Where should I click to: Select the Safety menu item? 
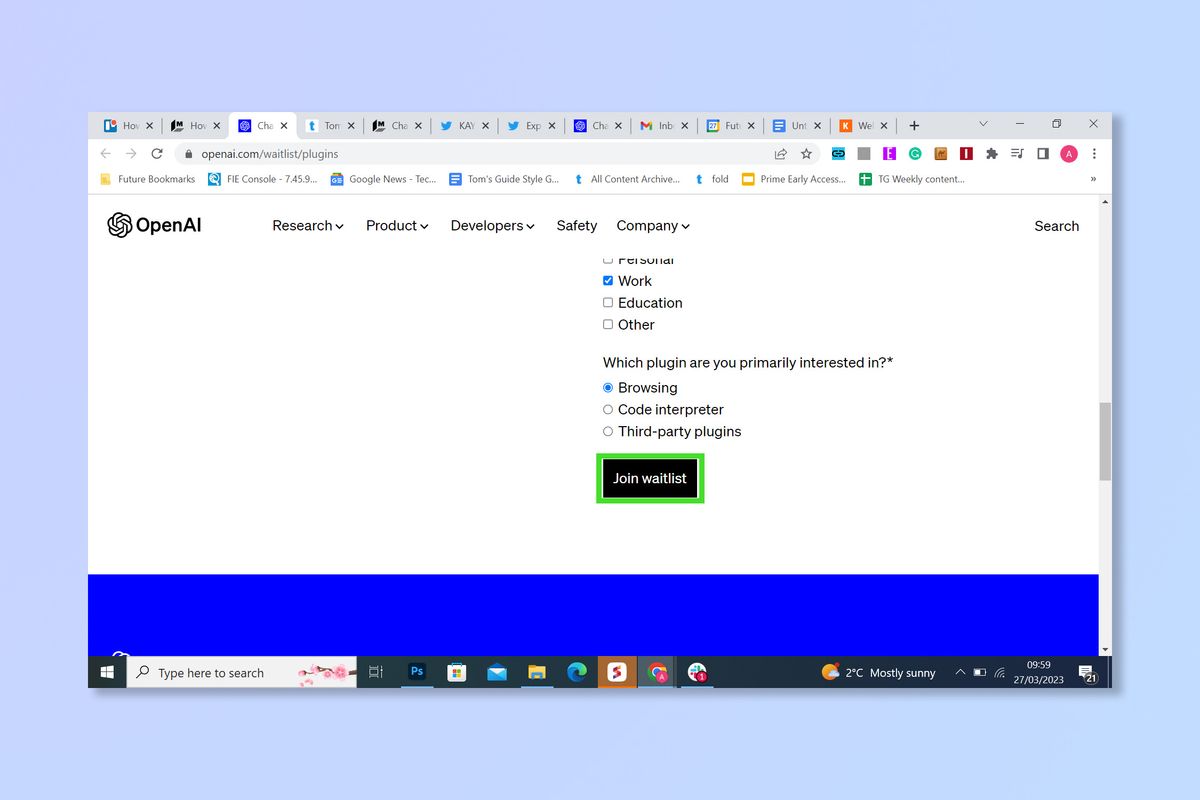[x=576, y=225]
